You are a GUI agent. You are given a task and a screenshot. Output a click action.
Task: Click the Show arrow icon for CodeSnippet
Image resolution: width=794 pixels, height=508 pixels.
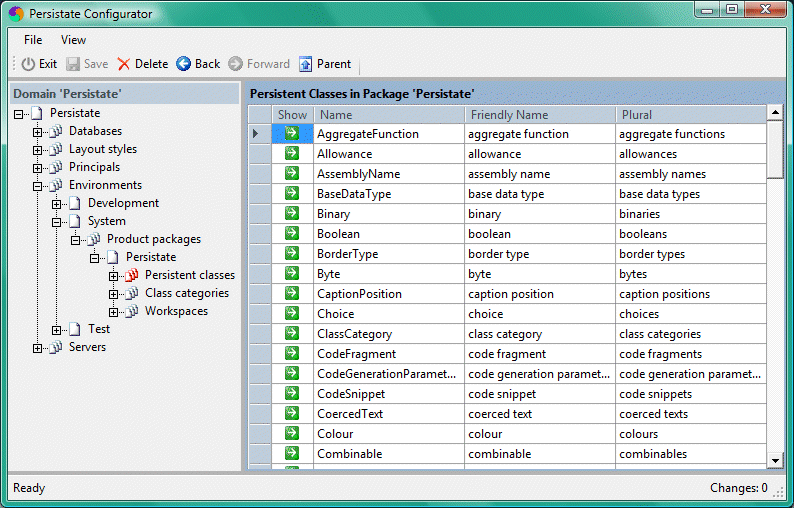tap(292, 393)
